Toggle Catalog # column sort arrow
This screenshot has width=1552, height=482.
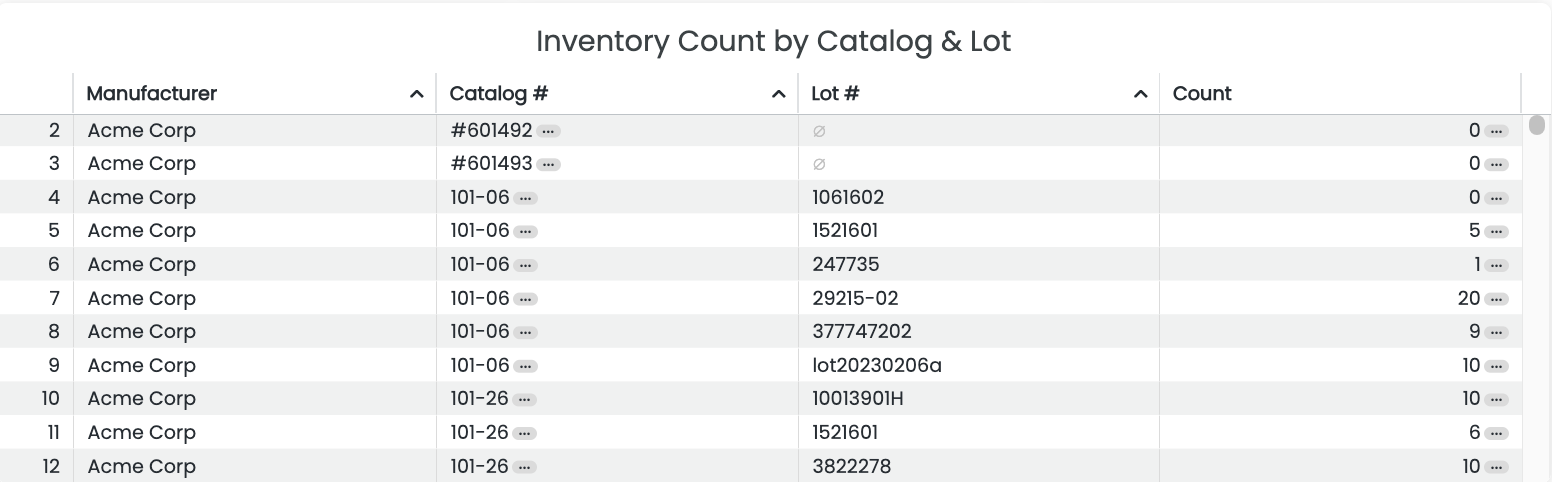coord(779,94)
